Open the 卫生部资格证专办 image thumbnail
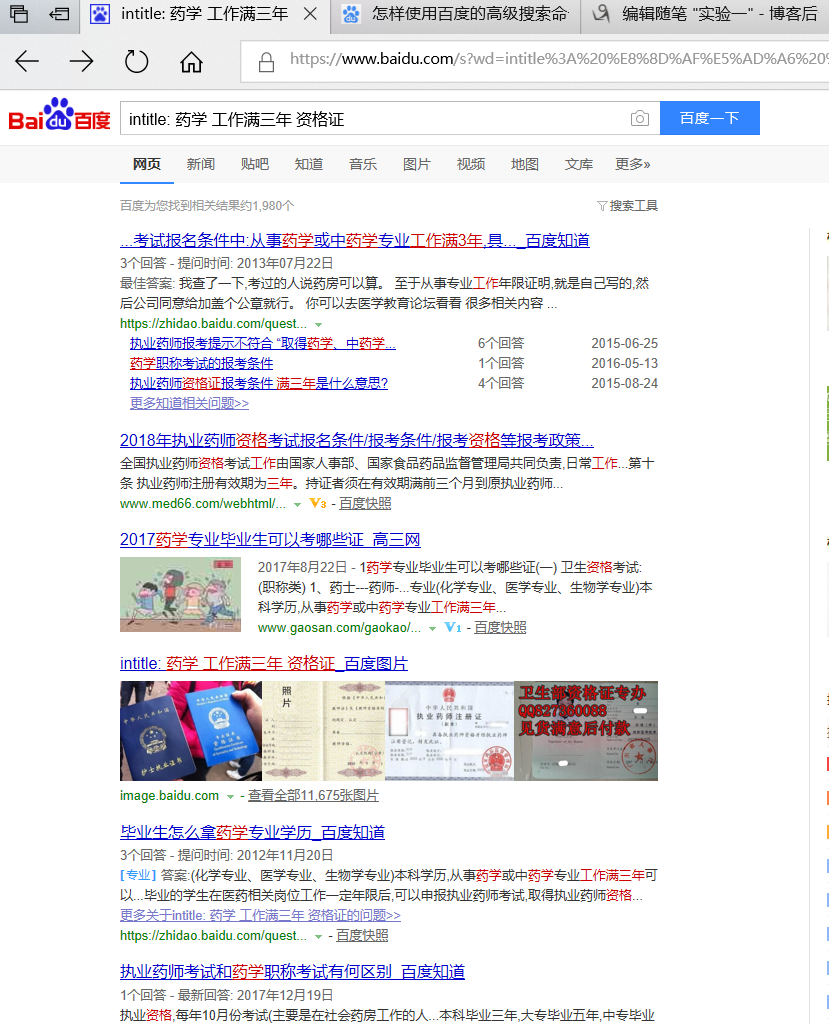The height and width of the screenshot is (1024, 829). tap(586, 731)
